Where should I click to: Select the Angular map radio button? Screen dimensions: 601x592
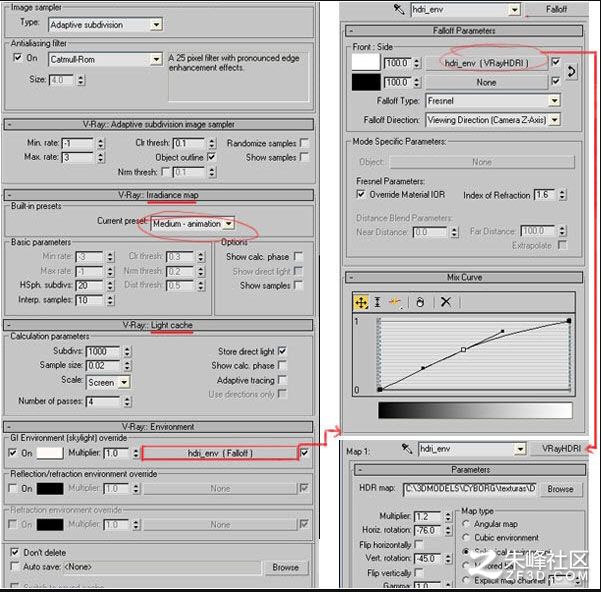coord(466,523)
